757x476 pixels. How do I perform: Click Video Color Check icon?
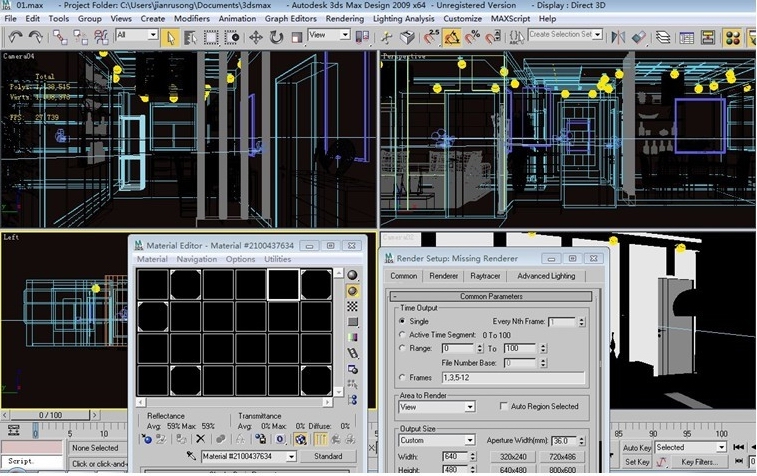pyautogui.click(x=352, y=337)
